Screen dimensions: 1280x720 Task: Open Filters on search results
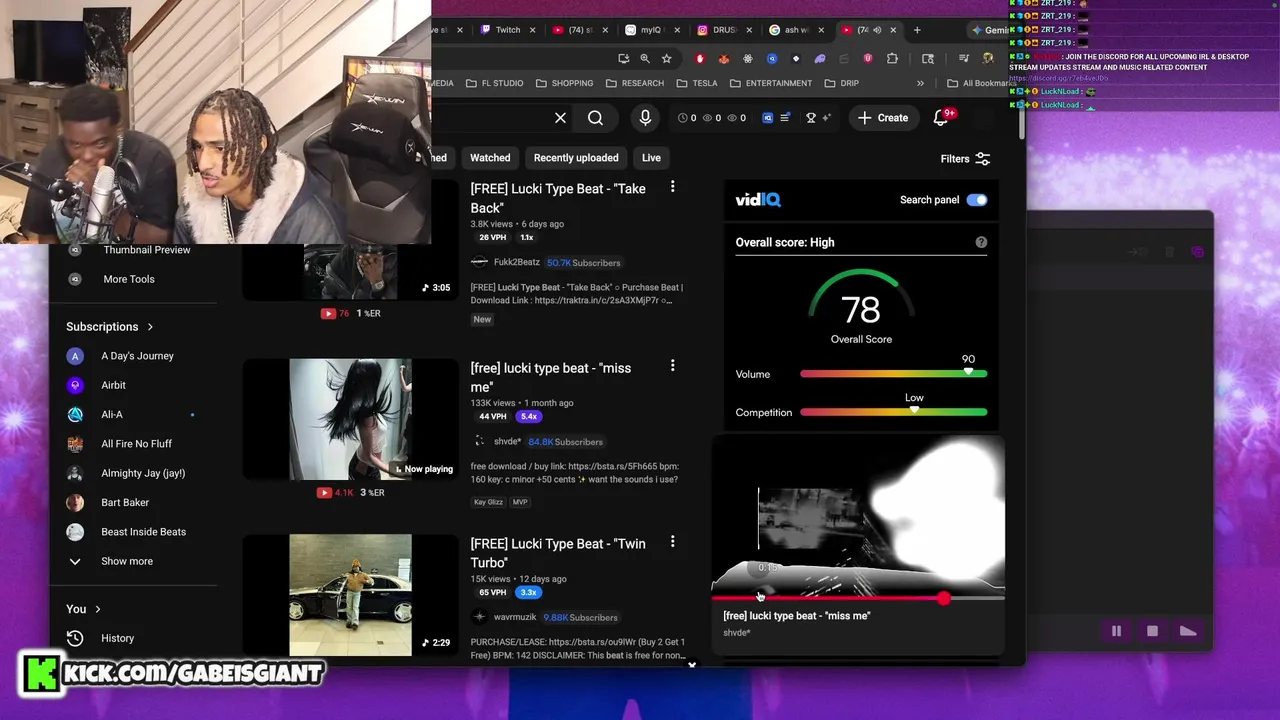[x=965, y=159]
